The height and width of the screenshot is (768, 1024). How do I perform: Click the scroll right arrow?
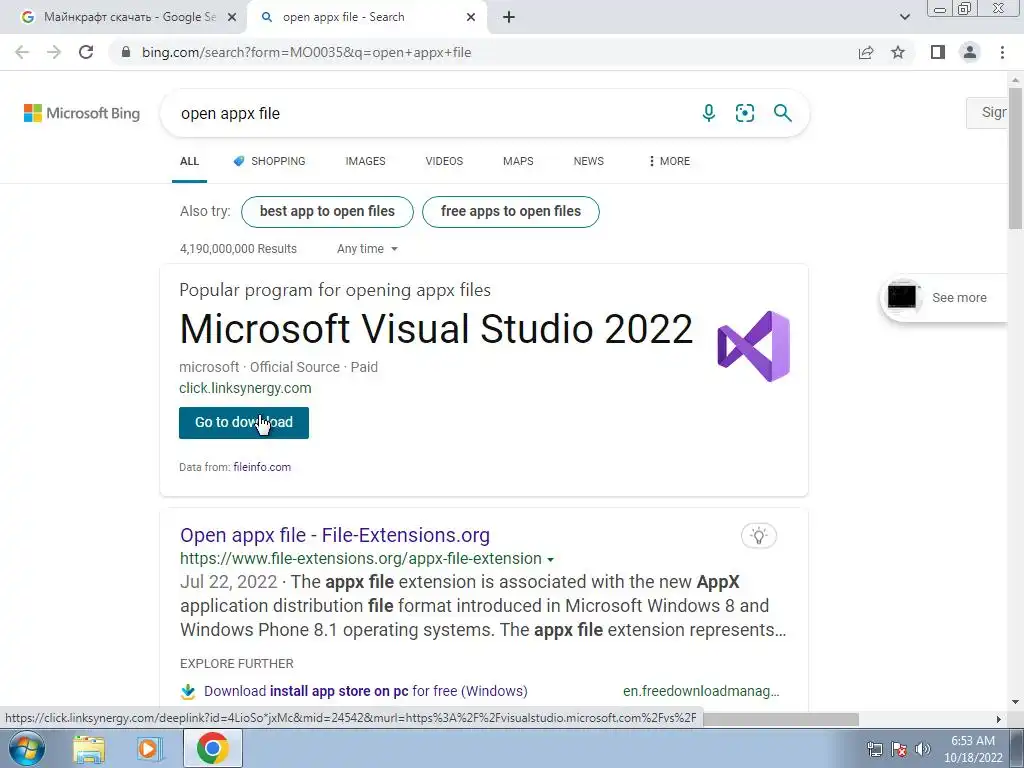coord(999,719)
